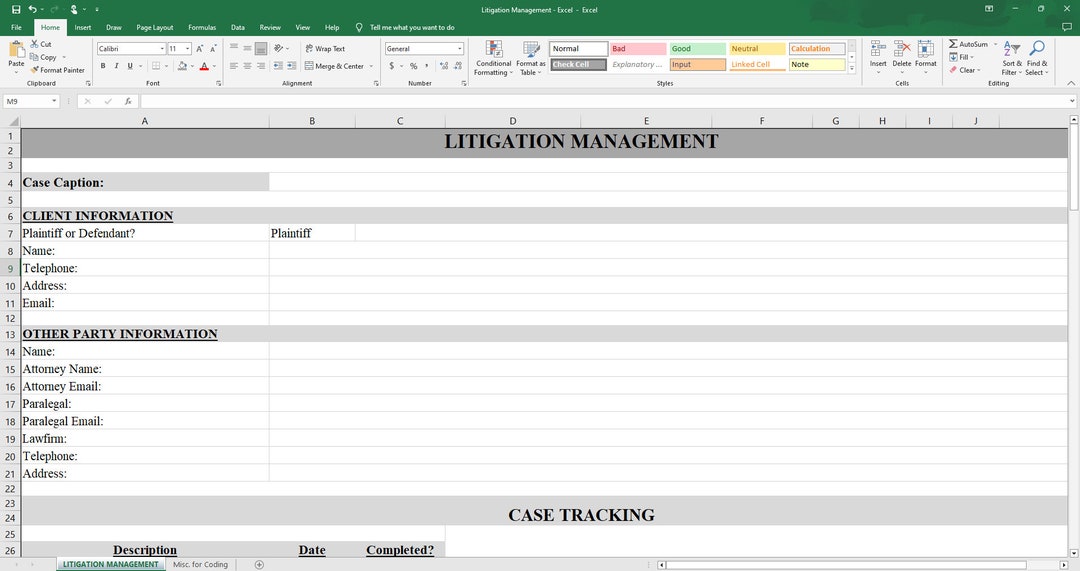Increase the font size

click(x=200, y=49)
